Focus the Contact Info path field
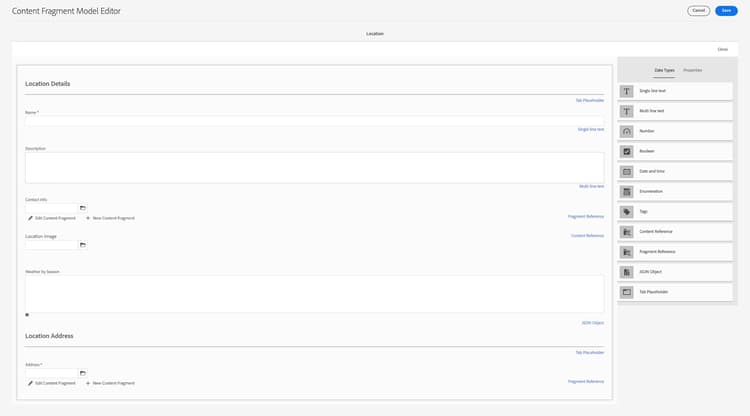This screenshot has height=416, width=750. point(52,208)
